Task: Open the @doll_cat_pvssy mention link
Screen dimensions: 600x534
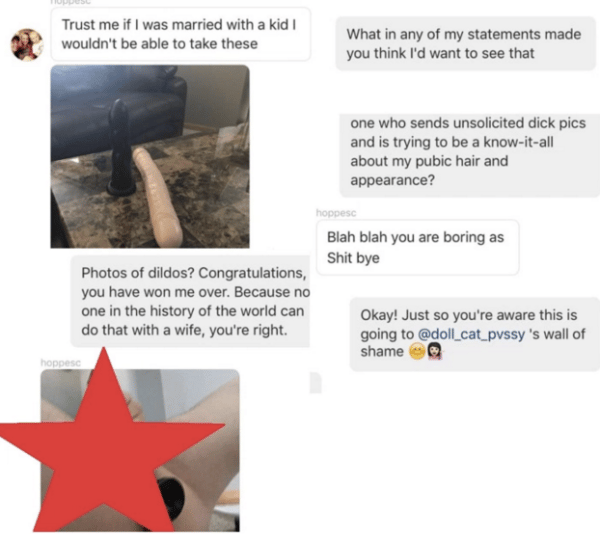Action: (471, 334)
